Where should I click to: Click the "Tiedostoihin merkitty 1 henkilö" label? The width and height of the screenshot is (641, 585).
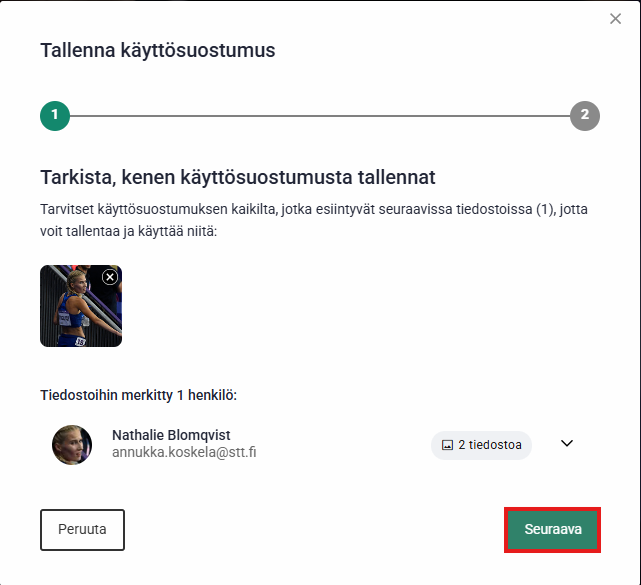[x=138, y=395]
